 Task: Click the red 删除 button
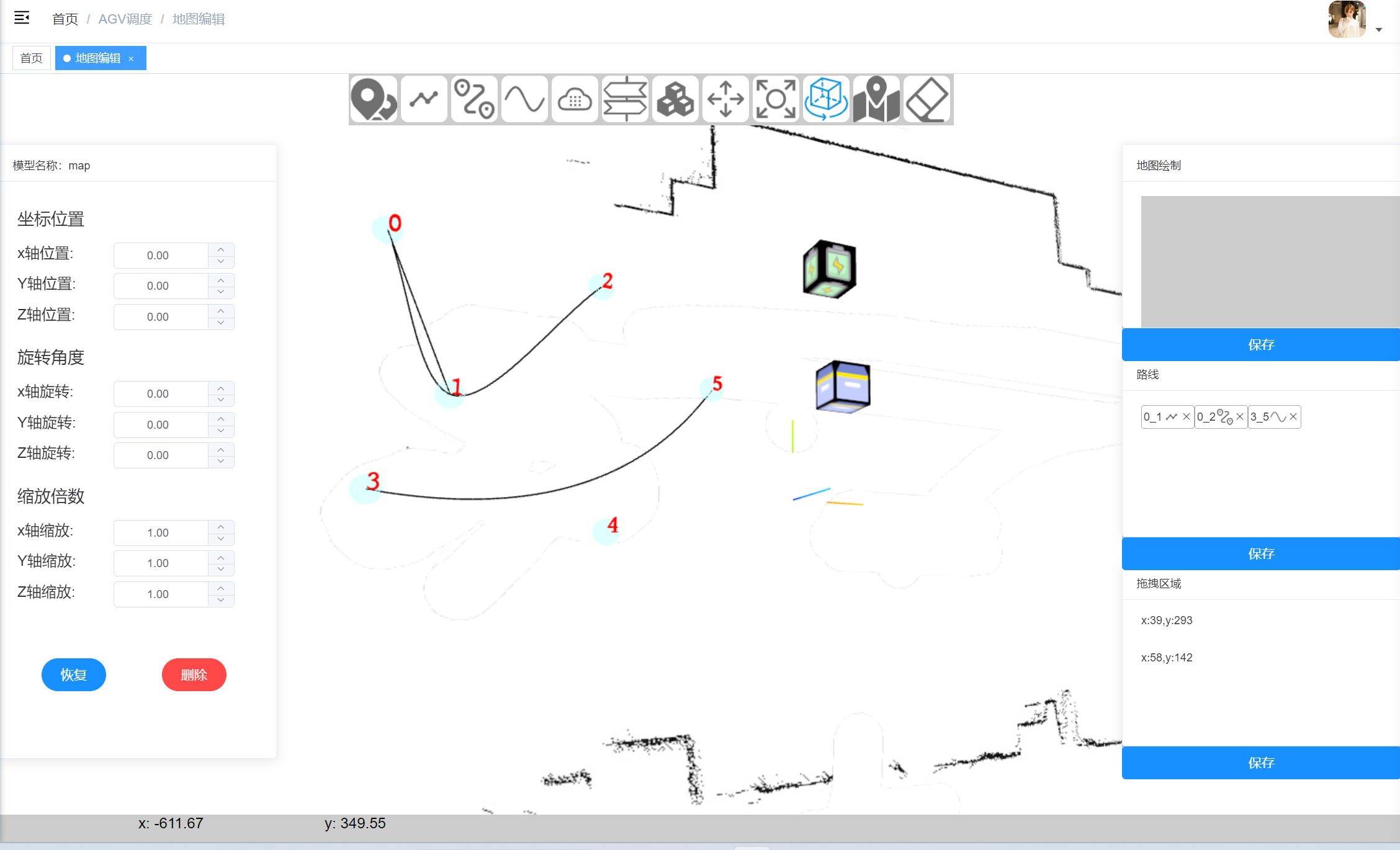coord(194,675)
